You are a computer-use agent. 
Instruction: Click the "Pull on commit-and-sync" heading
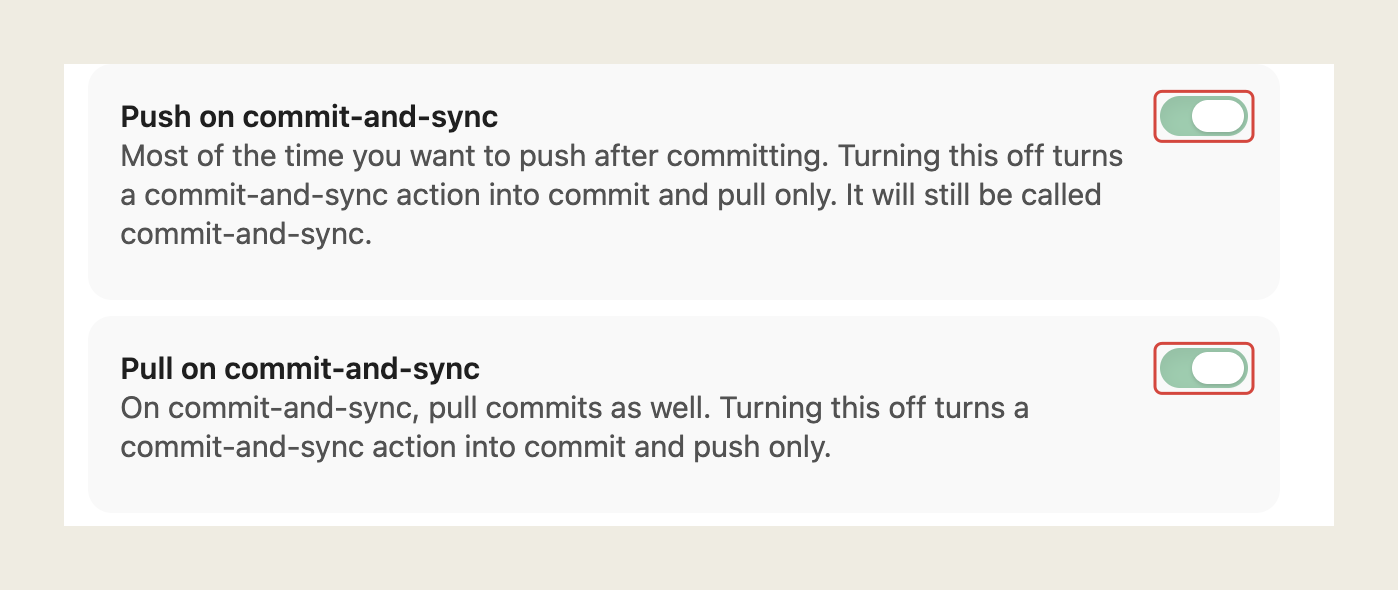(x=300, y=369)
